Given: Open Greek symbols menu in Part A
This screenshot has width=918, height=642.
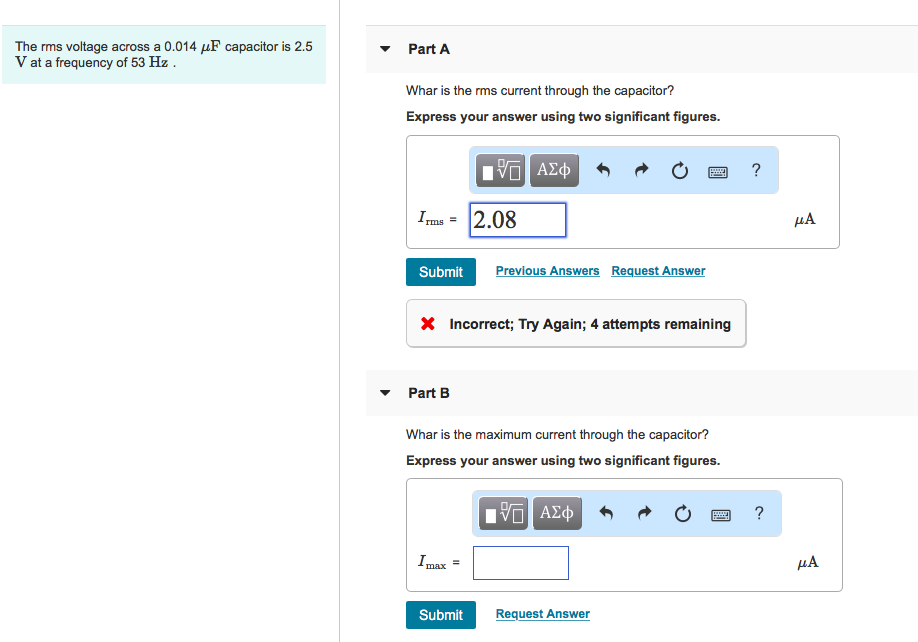Looking at the screenshot, I should coord(554,171).
